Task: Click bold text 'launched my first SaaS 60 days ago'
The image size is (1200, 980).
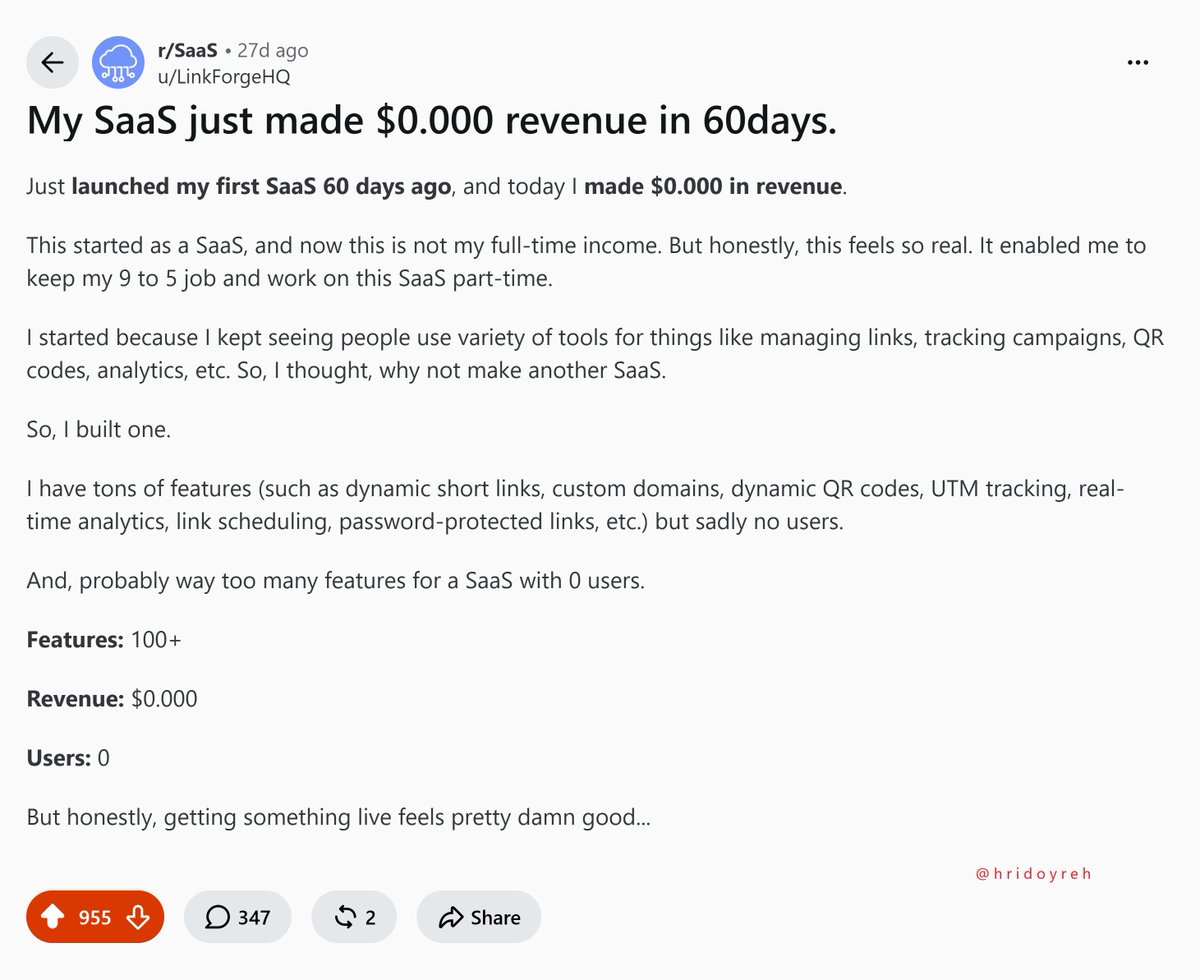Action: pyautogui.click(x=261, y=187)
